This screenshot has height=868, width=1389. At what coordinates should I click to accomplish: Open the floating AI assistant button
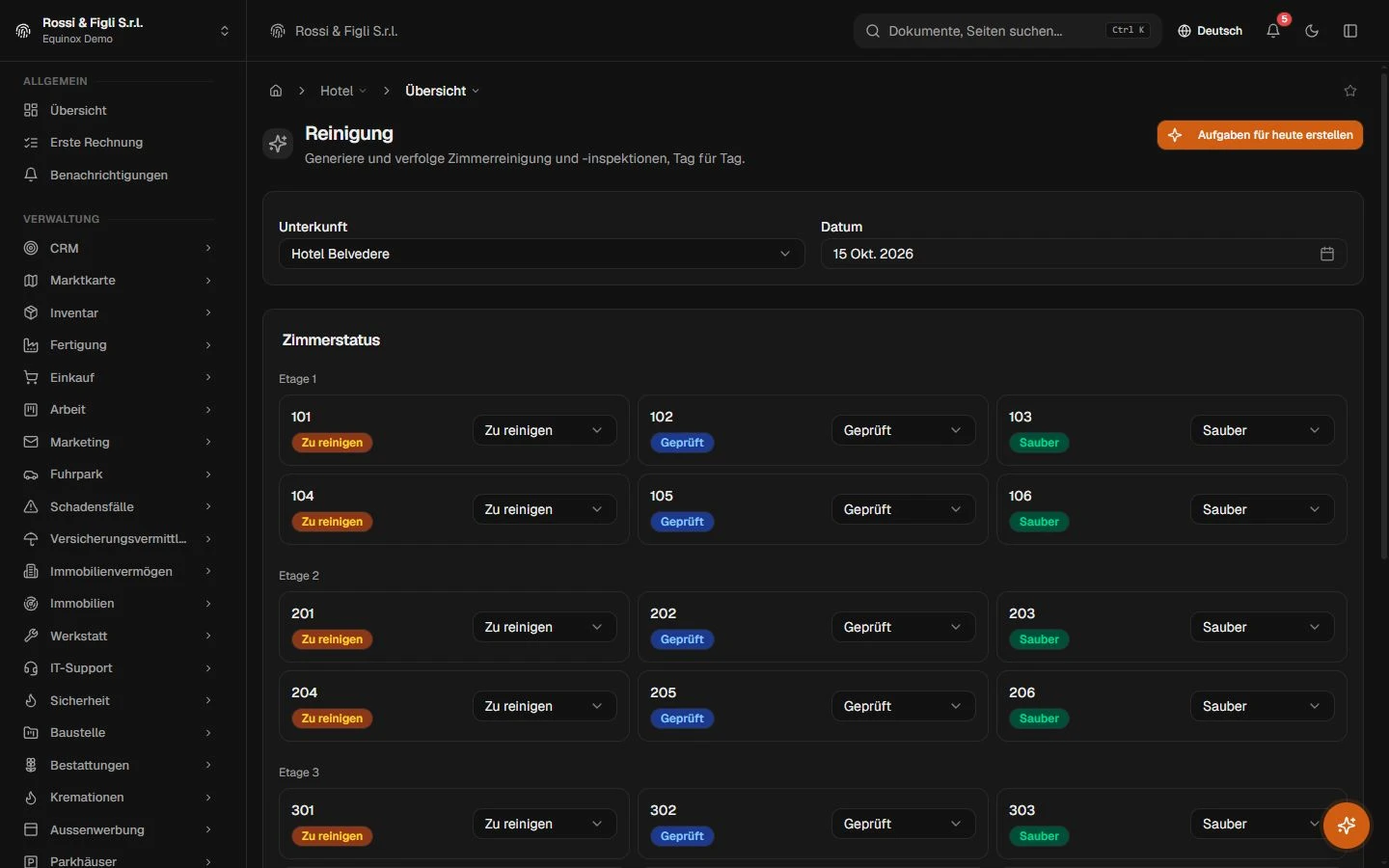click(1347, 826)
